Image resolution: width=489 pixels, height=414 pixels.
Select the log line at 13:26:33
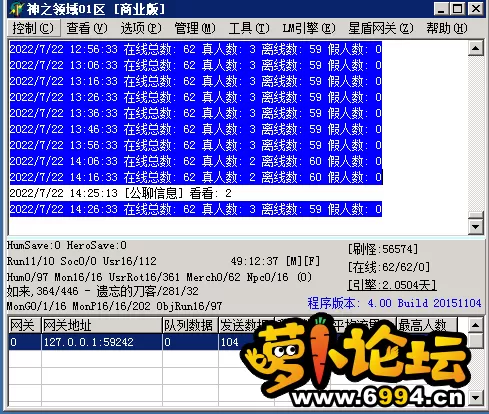[196, 97]
